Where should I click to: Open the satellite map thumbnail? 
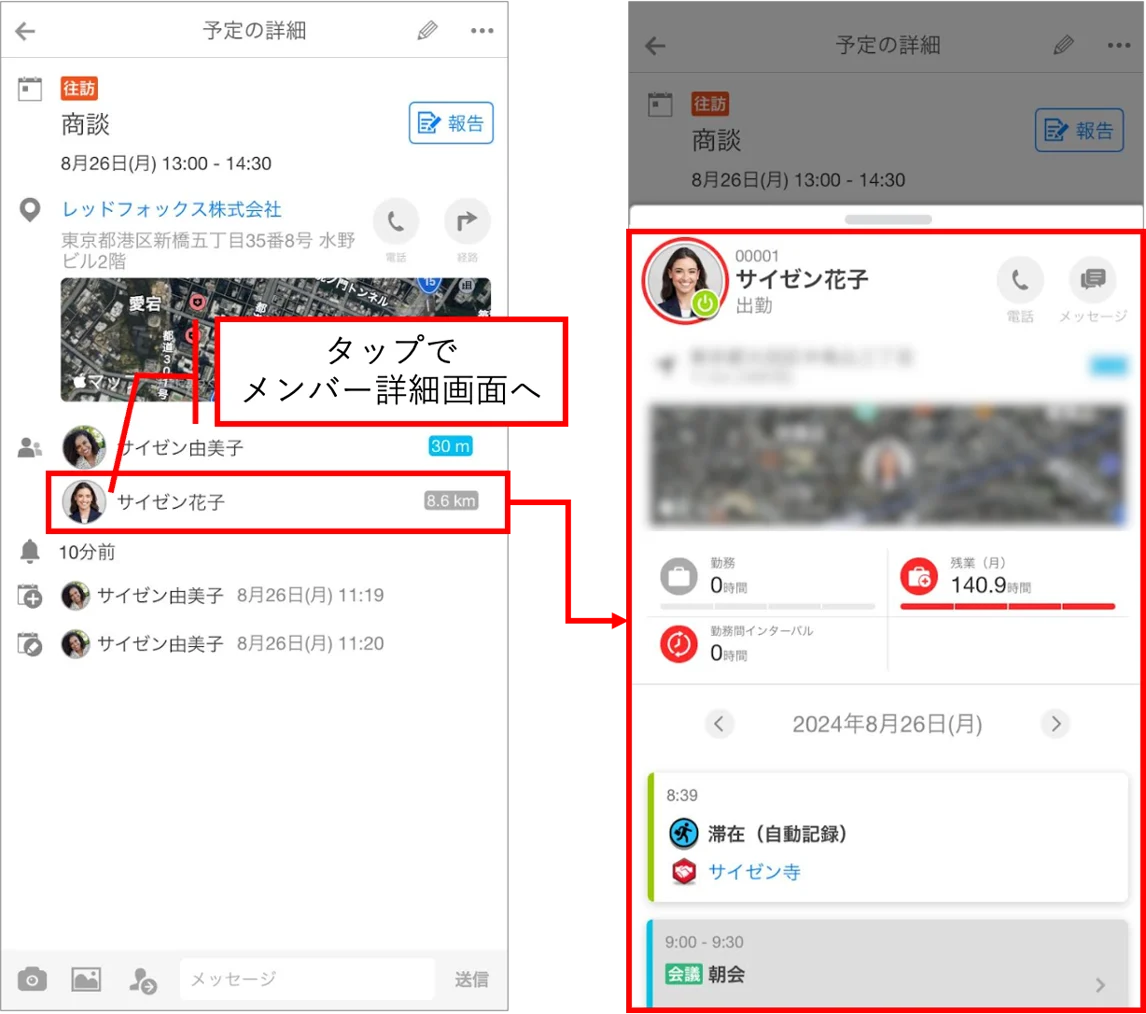[276, 339]
